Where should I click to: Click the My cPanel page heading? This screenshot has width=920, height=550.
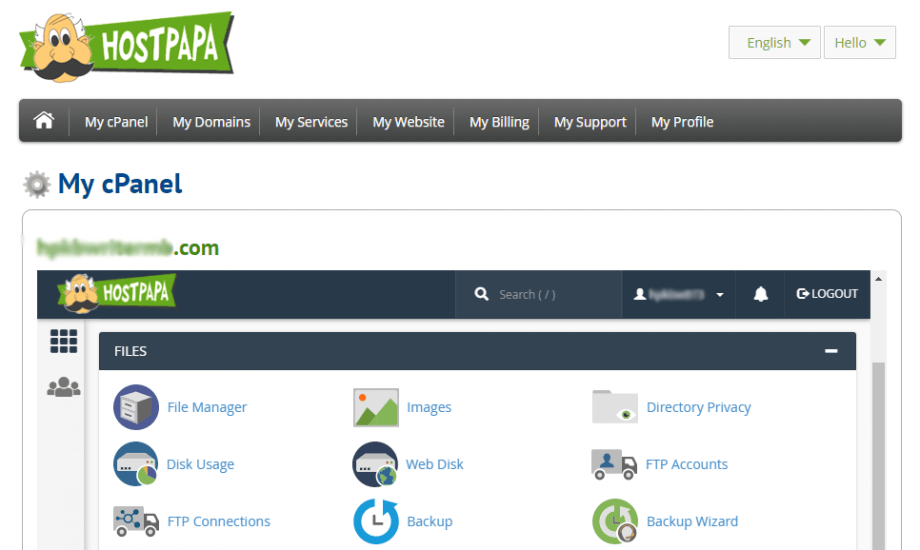click(x=120, y=184)
